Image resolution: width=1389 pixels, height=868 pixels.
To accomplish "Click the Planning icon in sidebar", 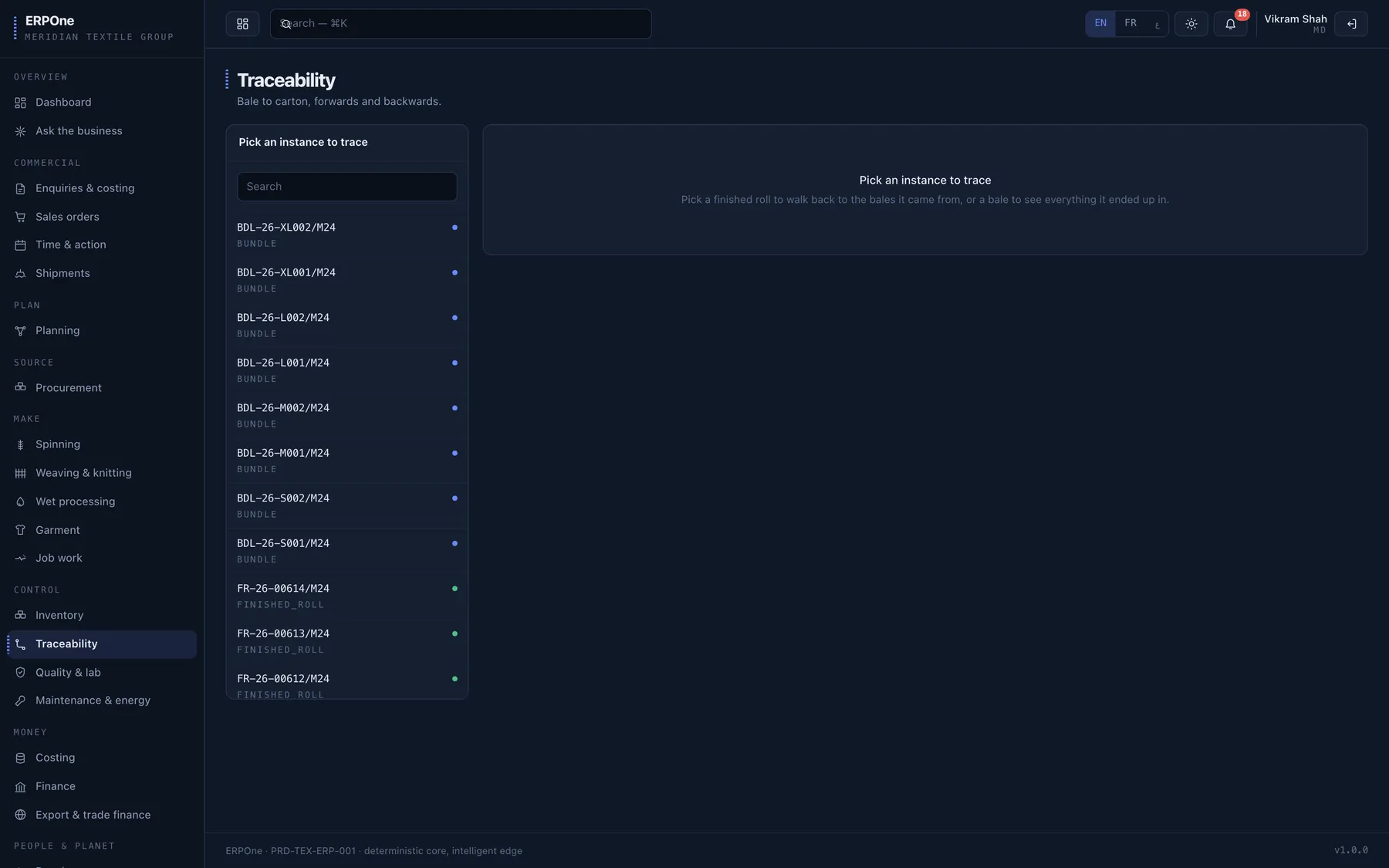I will 20,330.
